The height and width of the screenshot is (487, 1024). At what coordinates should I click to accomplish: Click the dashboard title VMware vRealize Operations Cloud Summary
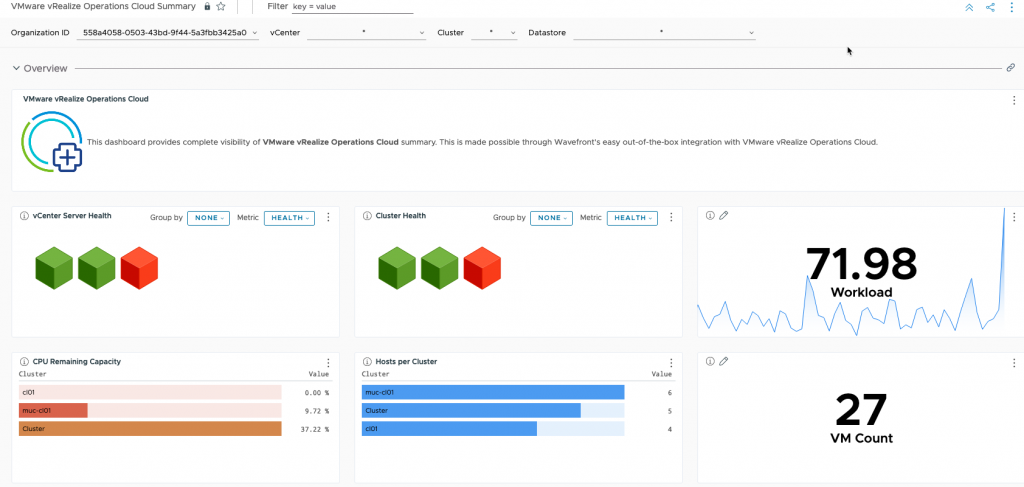coord(103,7)
